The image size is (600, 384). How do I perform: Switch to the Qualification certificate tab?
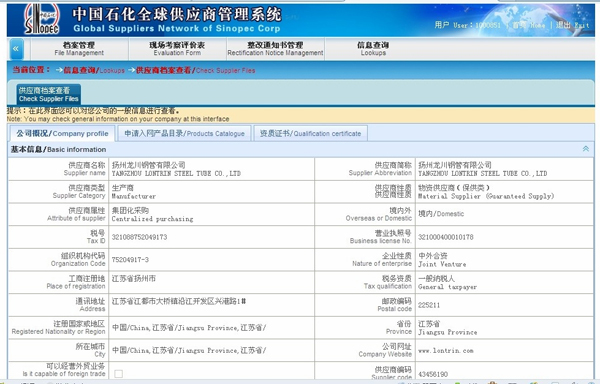(x=310, y=133)
